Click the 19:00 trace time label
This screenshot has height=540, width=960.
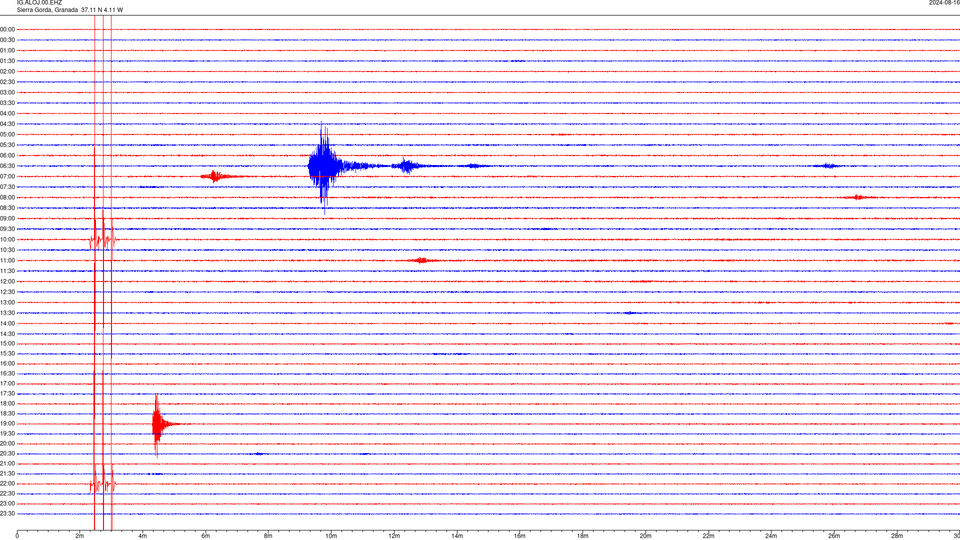[7, 424]
